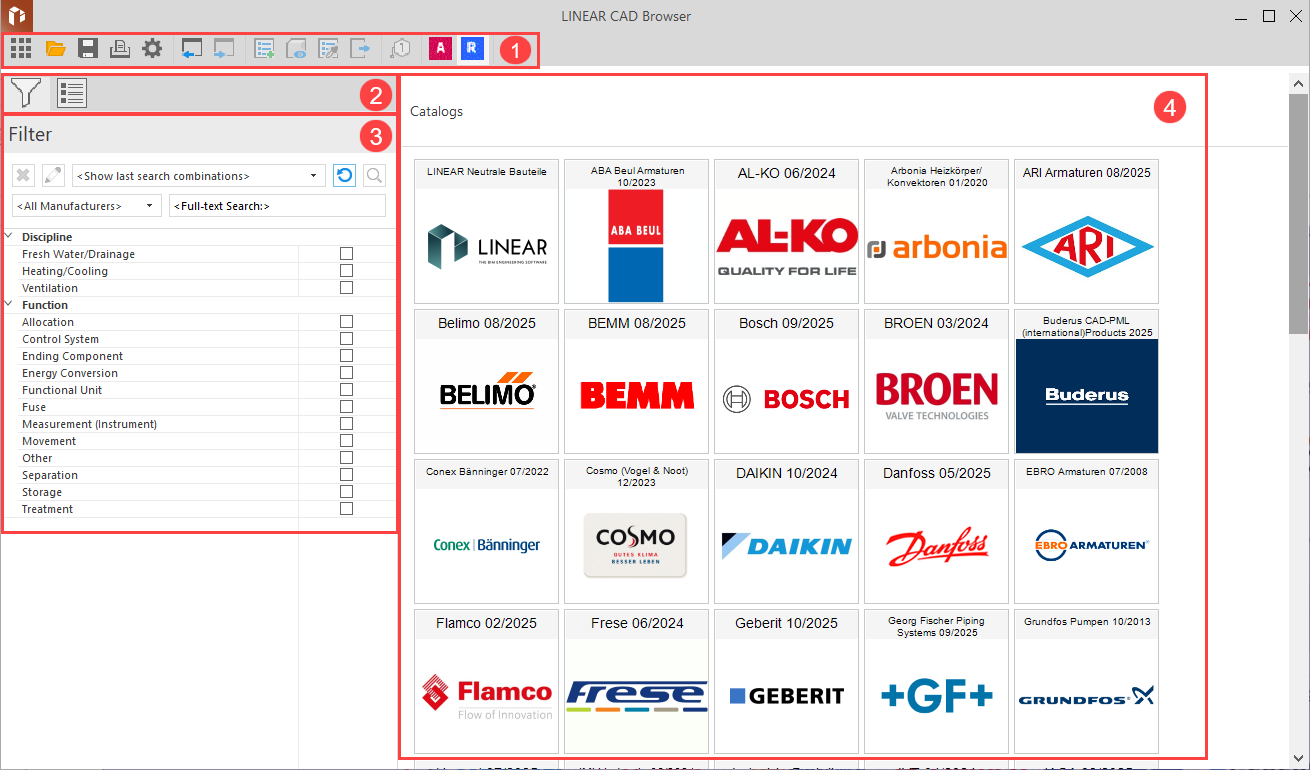Open the Bosch 09/2025 catalog
This screenshot has height=770, width=1310.
point(787,381)
